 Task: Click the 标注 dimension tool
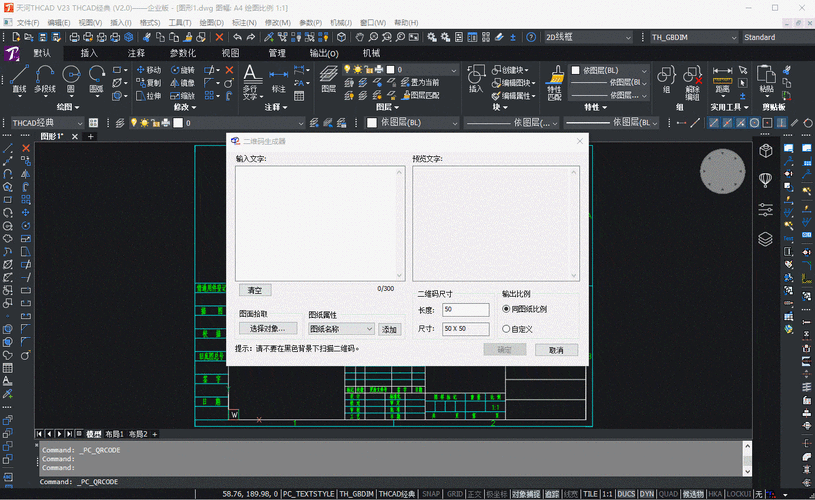(x=279, y=82)
